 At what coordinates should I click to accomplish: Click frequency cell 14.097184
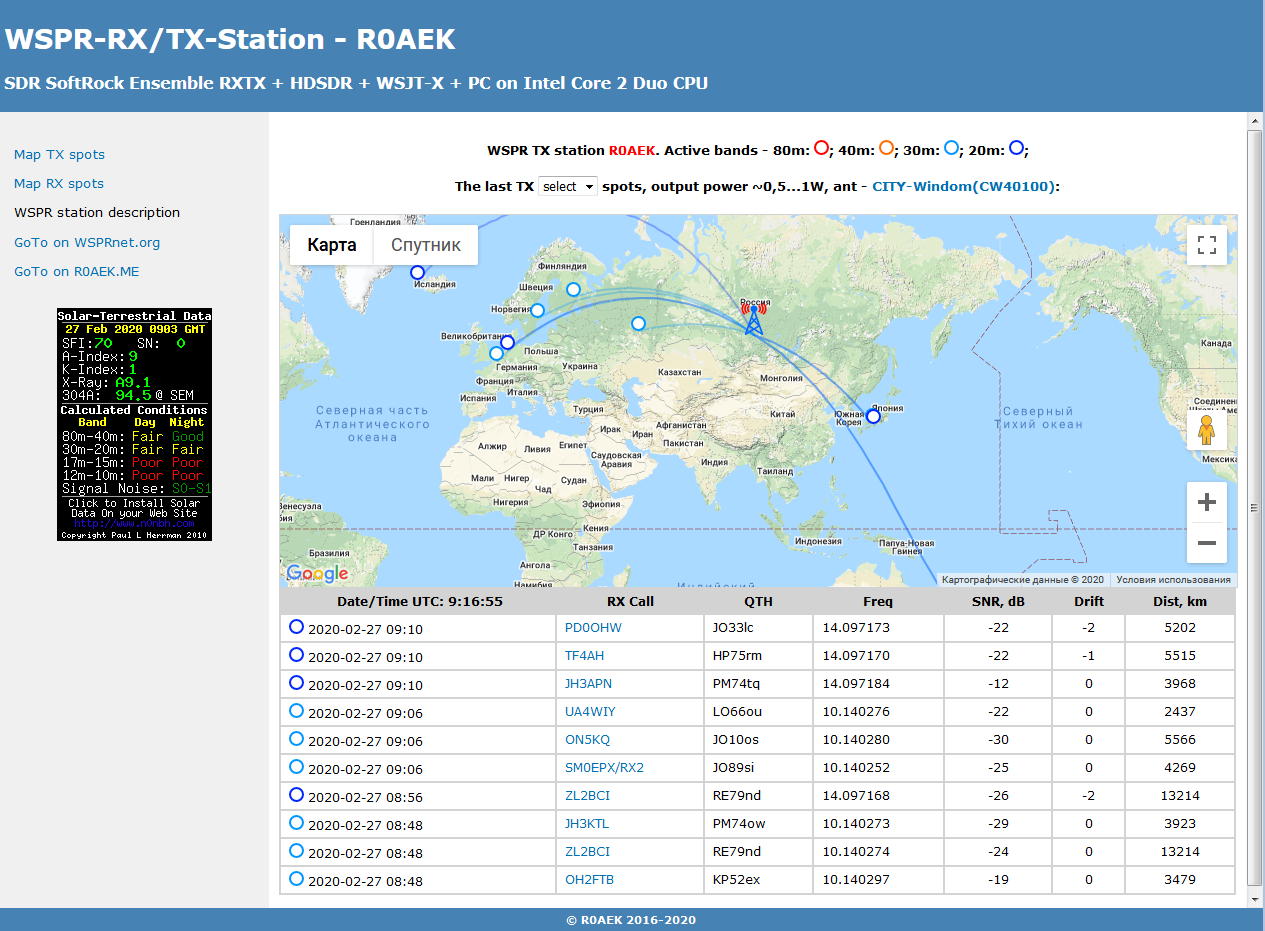point(878,684)
